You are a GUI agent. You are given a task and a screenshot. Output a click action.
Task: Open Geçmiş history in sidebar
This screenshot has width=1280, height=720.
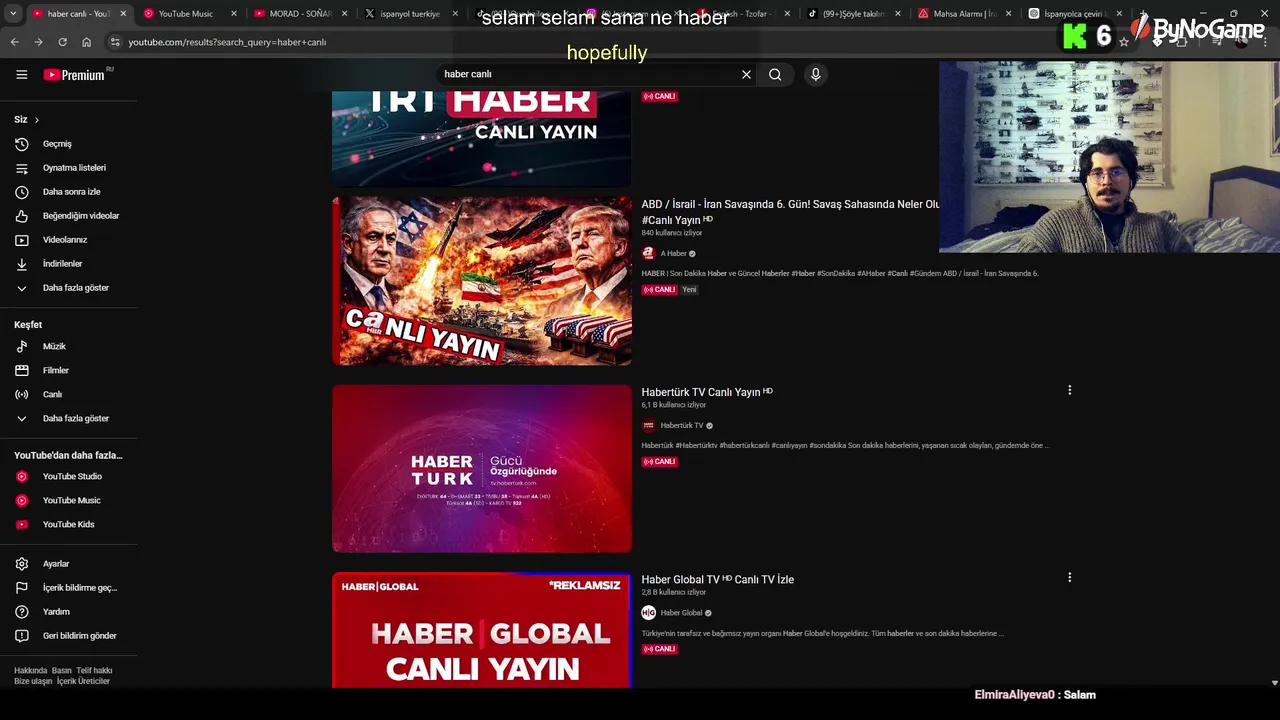click(x=69, y=144)
